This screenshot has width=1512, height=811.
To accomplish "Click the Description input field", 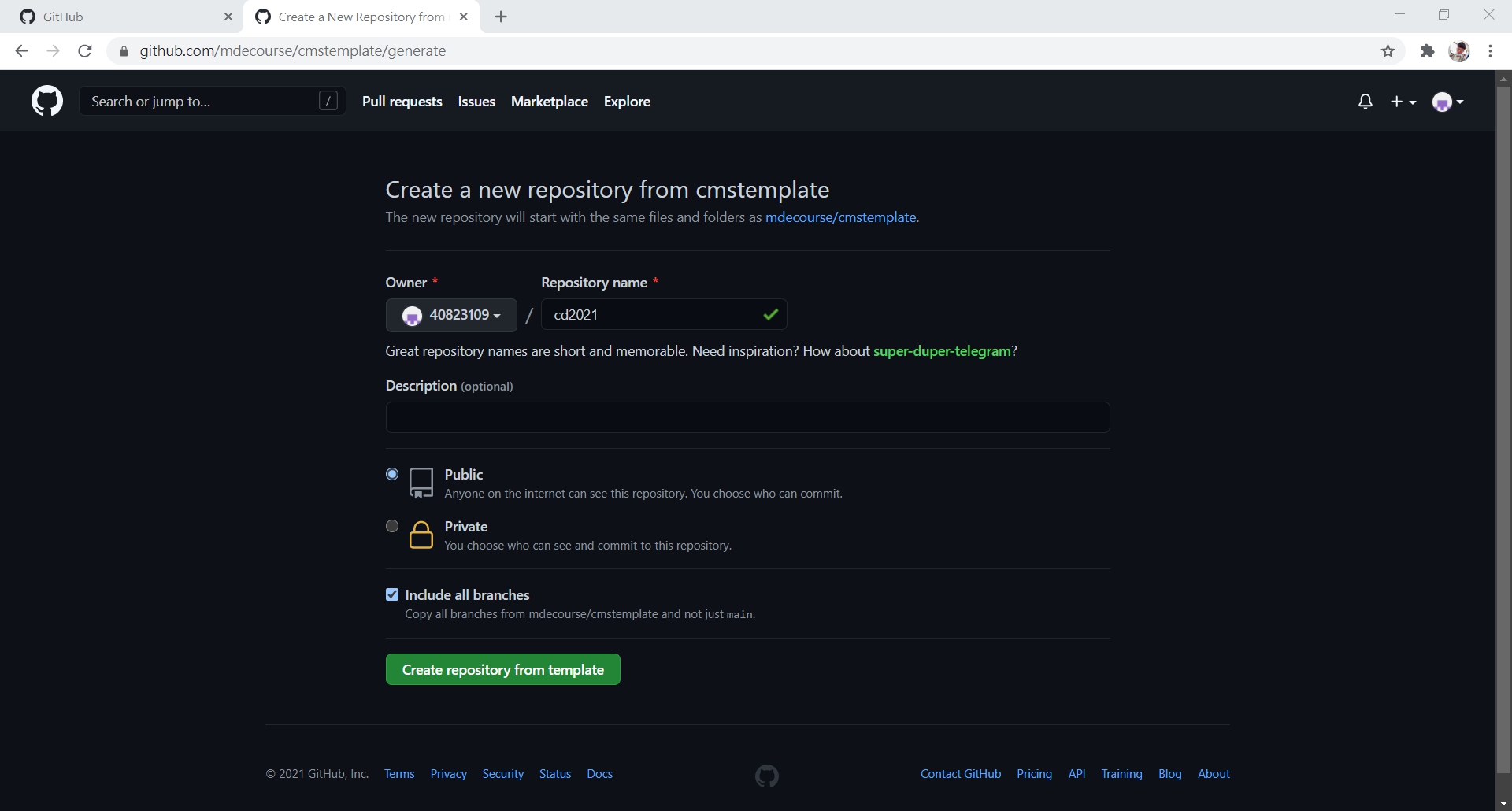I will click(747, 417).
